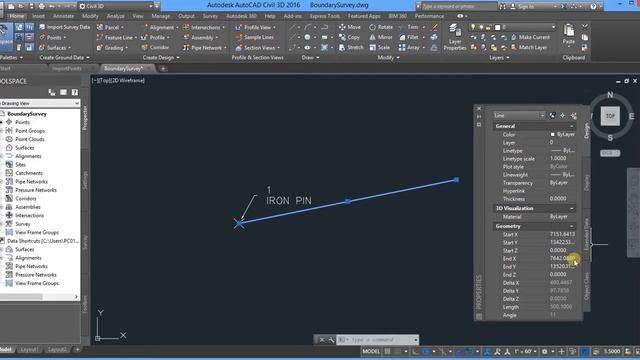Image resolution: width=640 pixels, height=360 pixels.
Task: Collapse the General section in Properties
Action: click(571, 126)
